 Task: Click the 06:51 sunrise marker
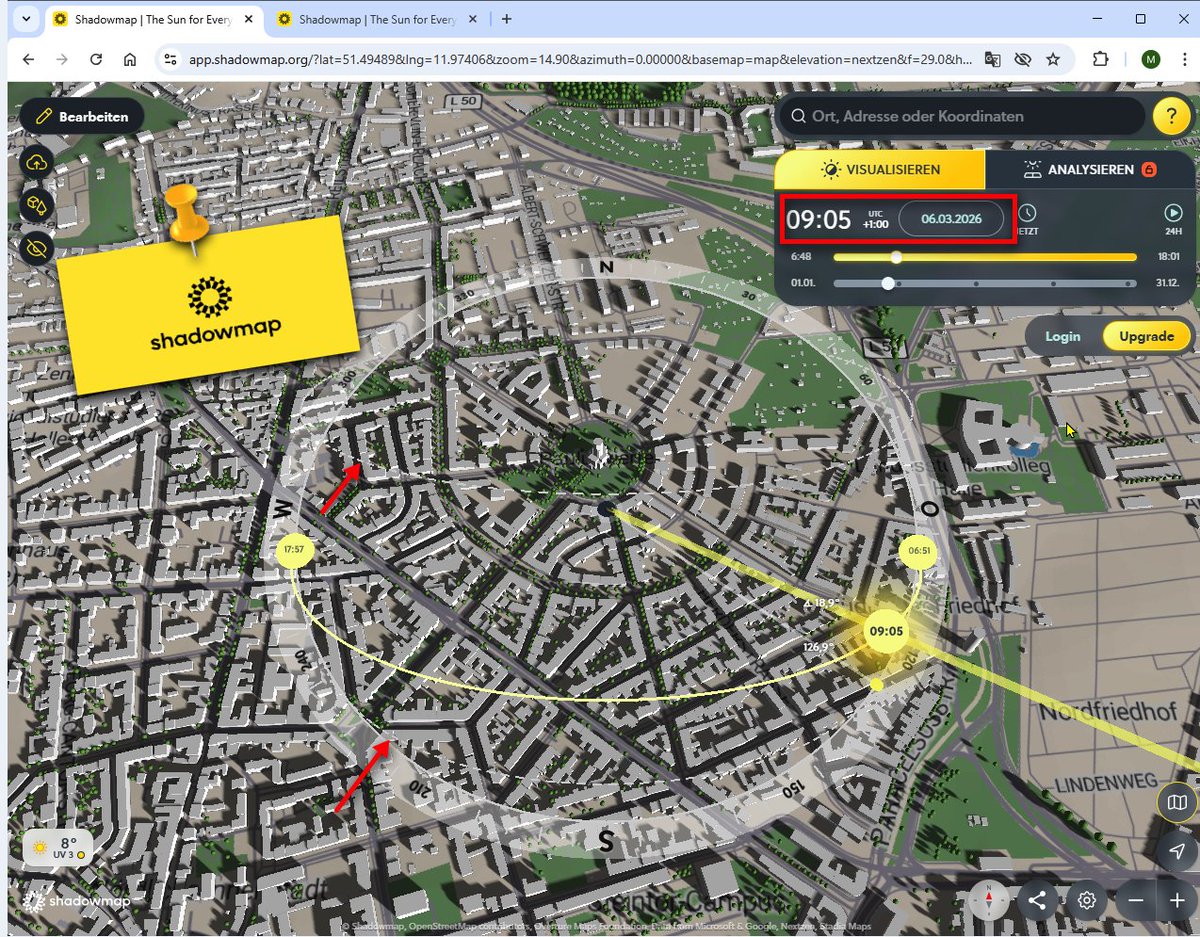pyautogui.click(x=917, y=550)
